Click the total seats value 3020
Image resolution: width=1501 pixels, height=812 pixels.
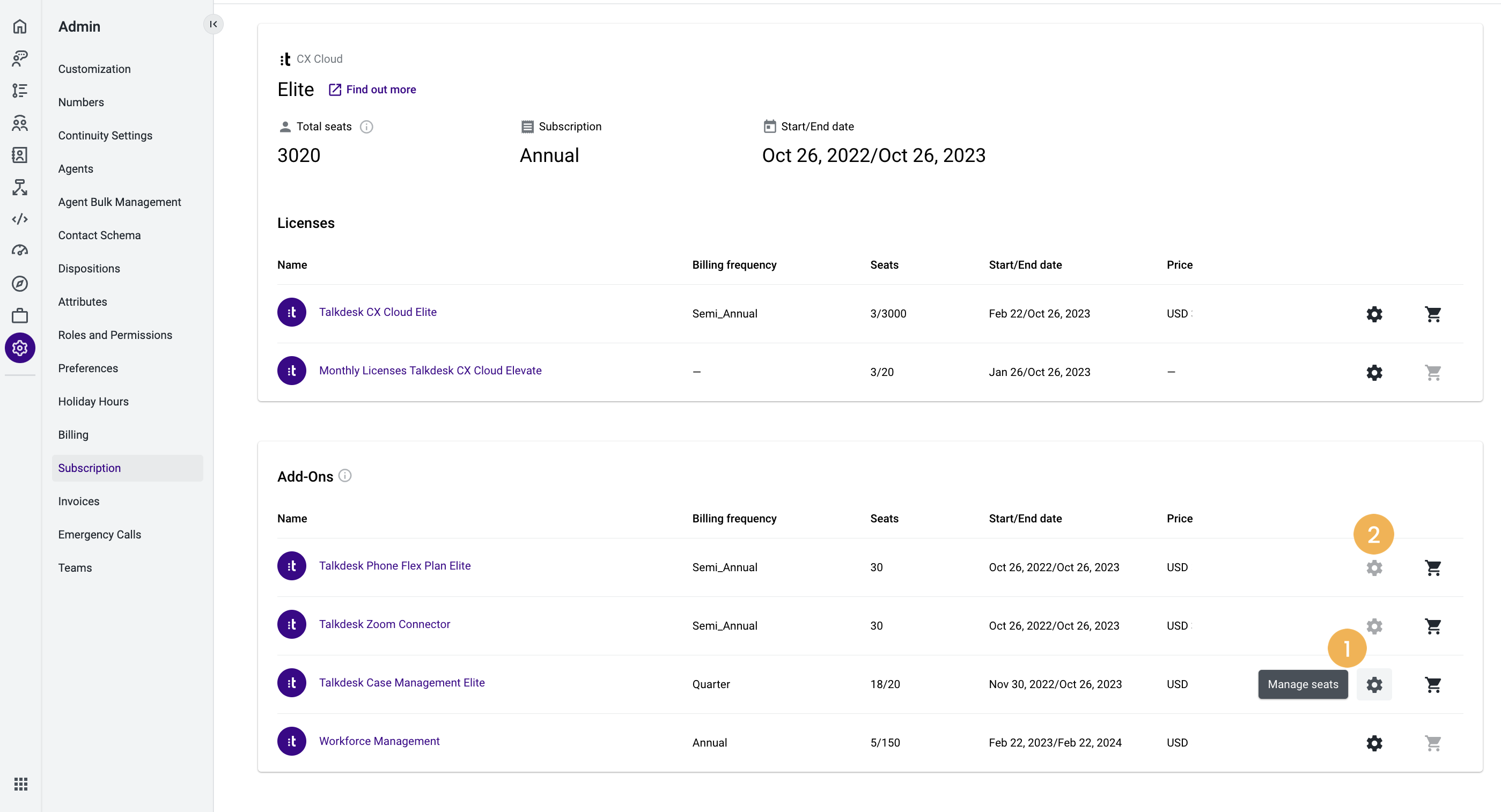click(298, 155)
